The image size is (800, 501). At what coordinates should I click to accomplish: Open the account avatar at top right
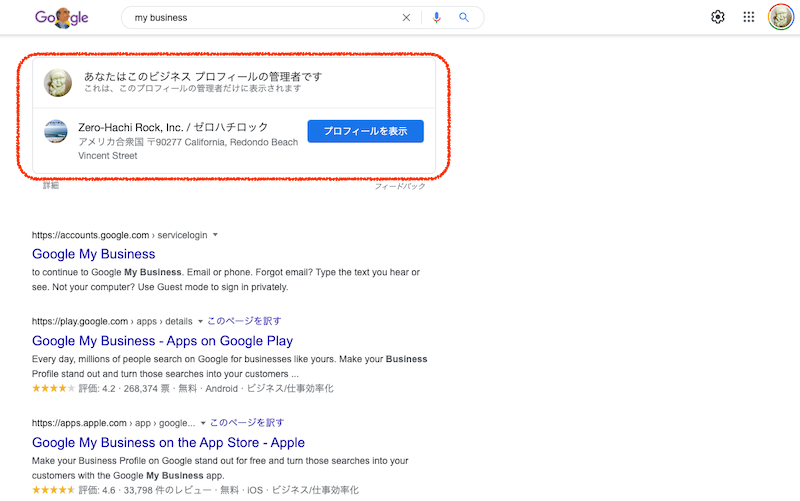781,17
